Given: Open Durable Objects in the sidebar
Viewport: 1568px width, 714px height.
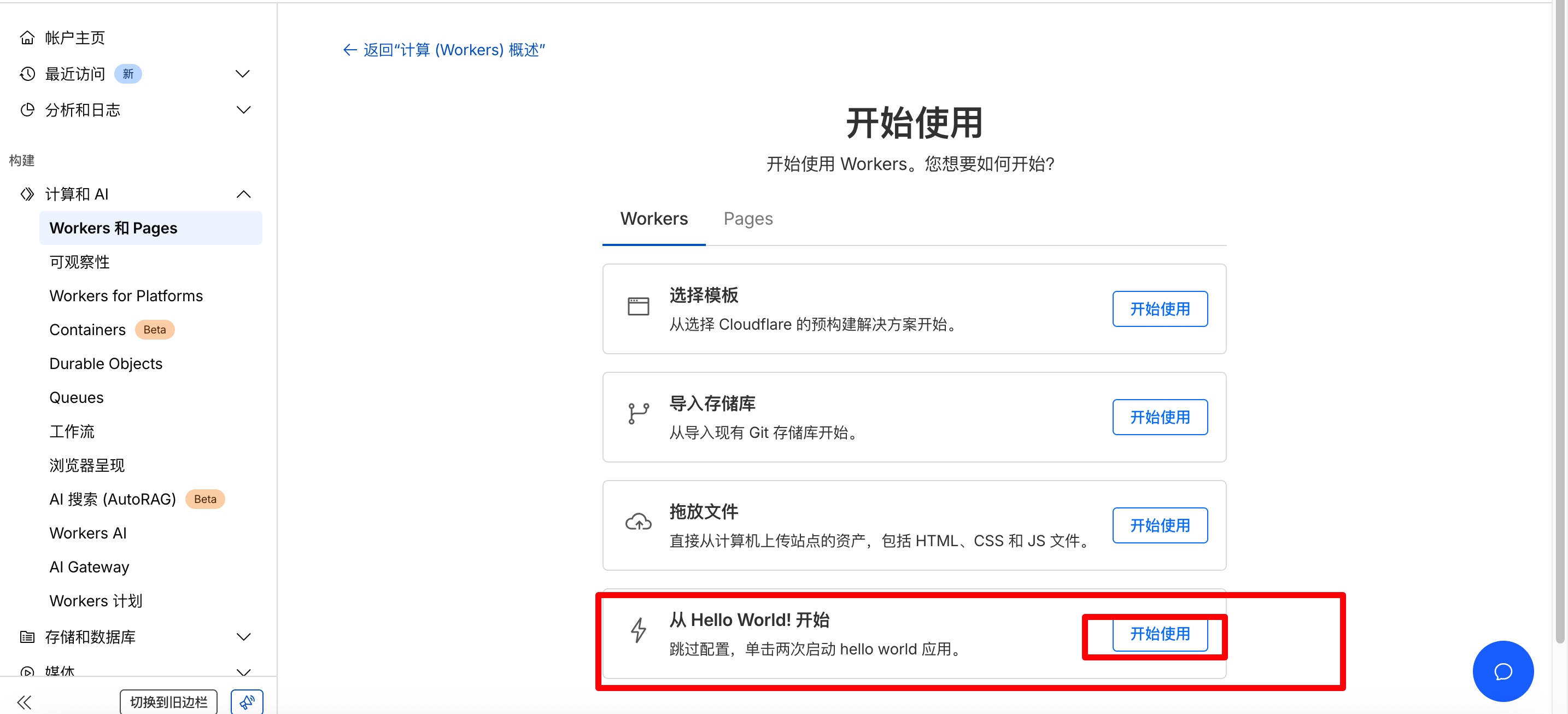Looking at the screenshot, I should [x=106, y=364].
